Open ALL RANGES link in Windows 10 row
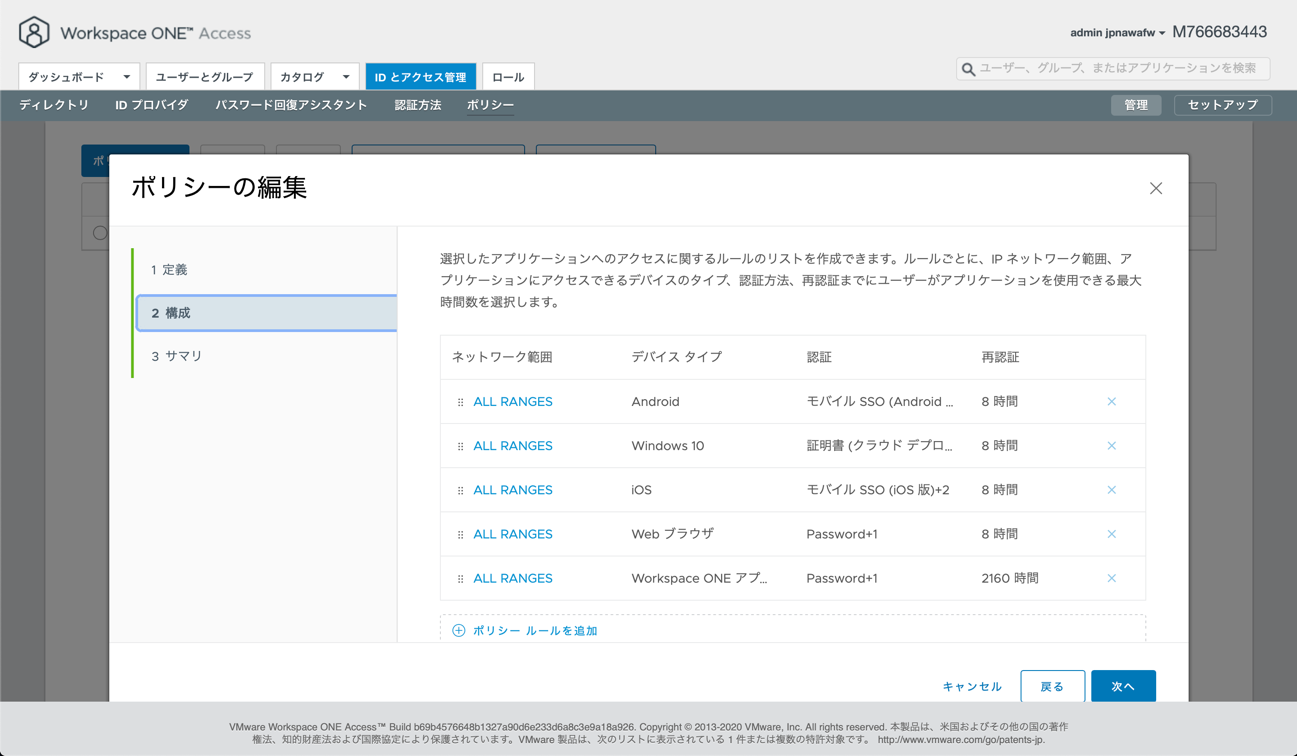 pyautogui.click(x=513, y=446)
